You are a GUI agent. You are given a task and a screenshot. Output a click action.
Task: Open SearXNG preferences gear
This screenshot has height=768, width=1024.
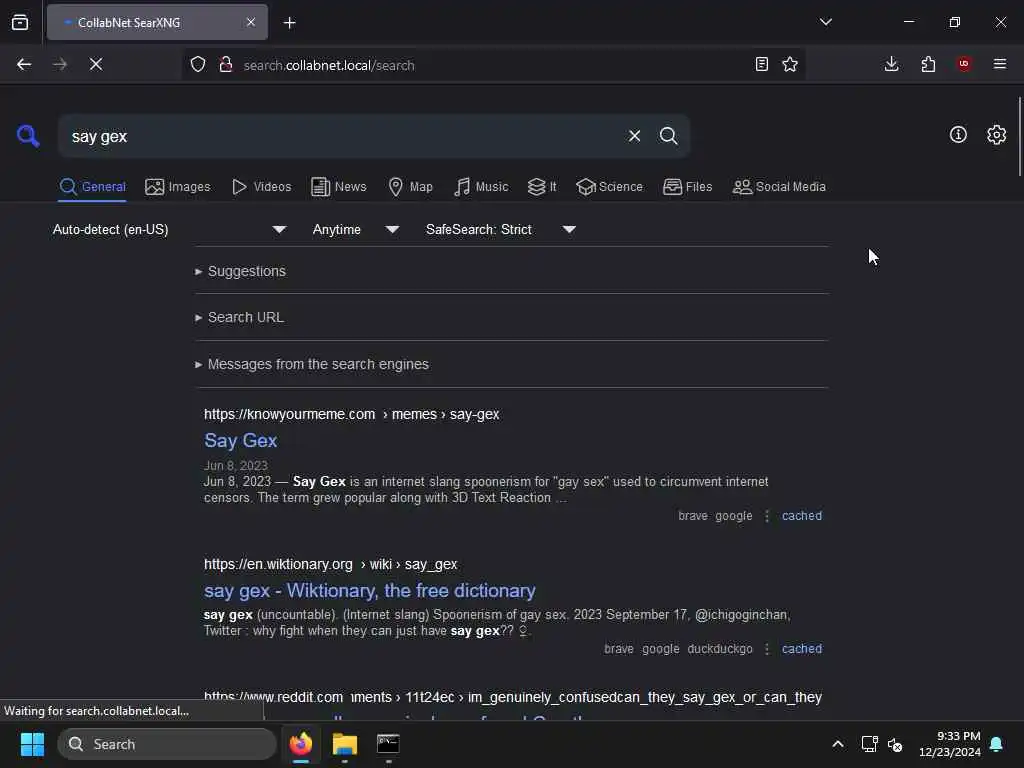[996, 135]
